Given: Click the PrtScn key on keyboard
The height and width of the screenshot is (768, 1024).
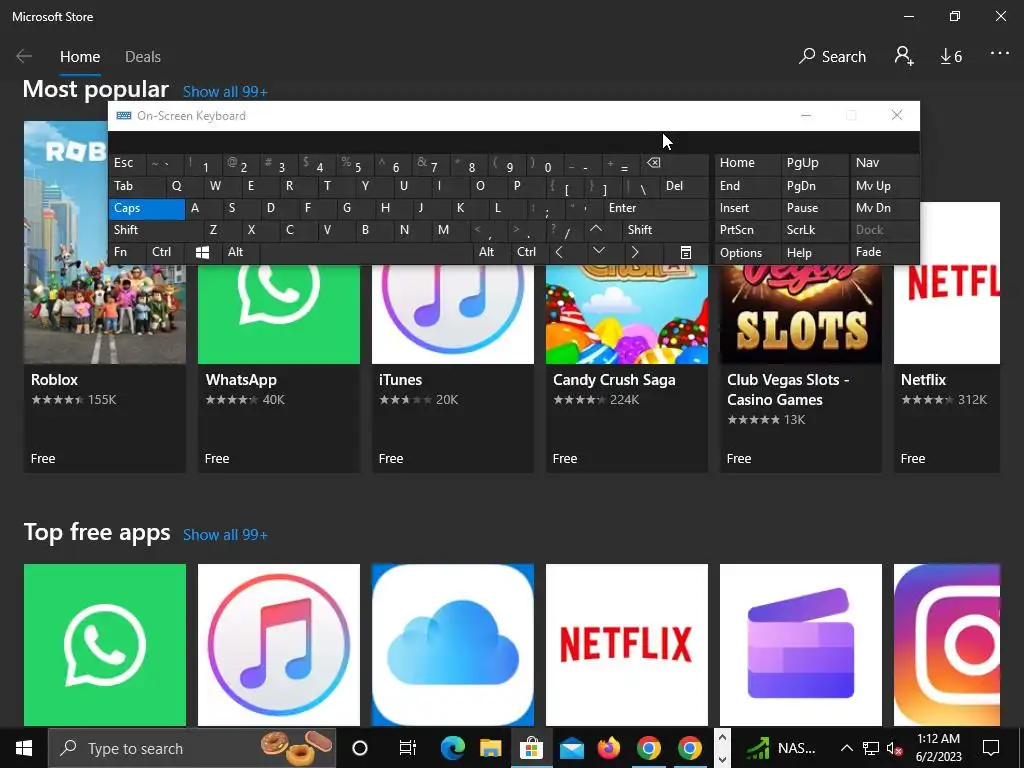Looking at the screenshot, I should point(747,230).
